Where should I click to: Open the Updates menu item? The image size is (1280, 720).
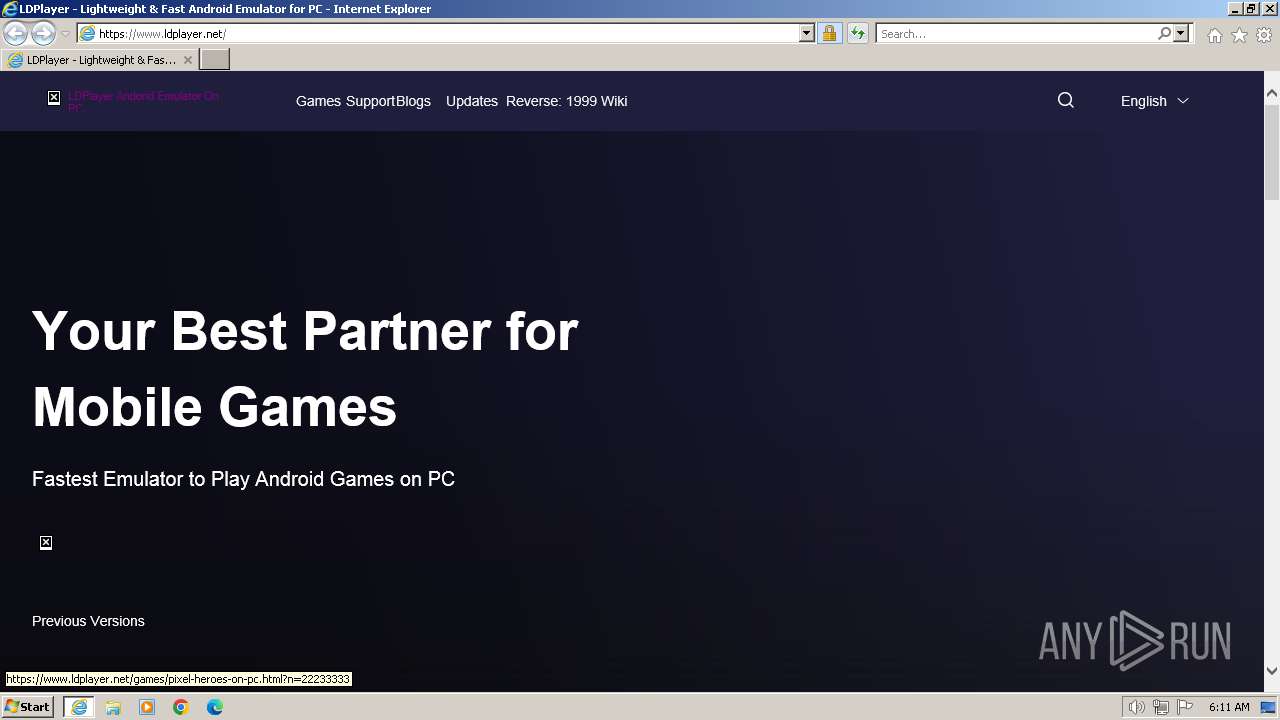[x=472, y=101]
